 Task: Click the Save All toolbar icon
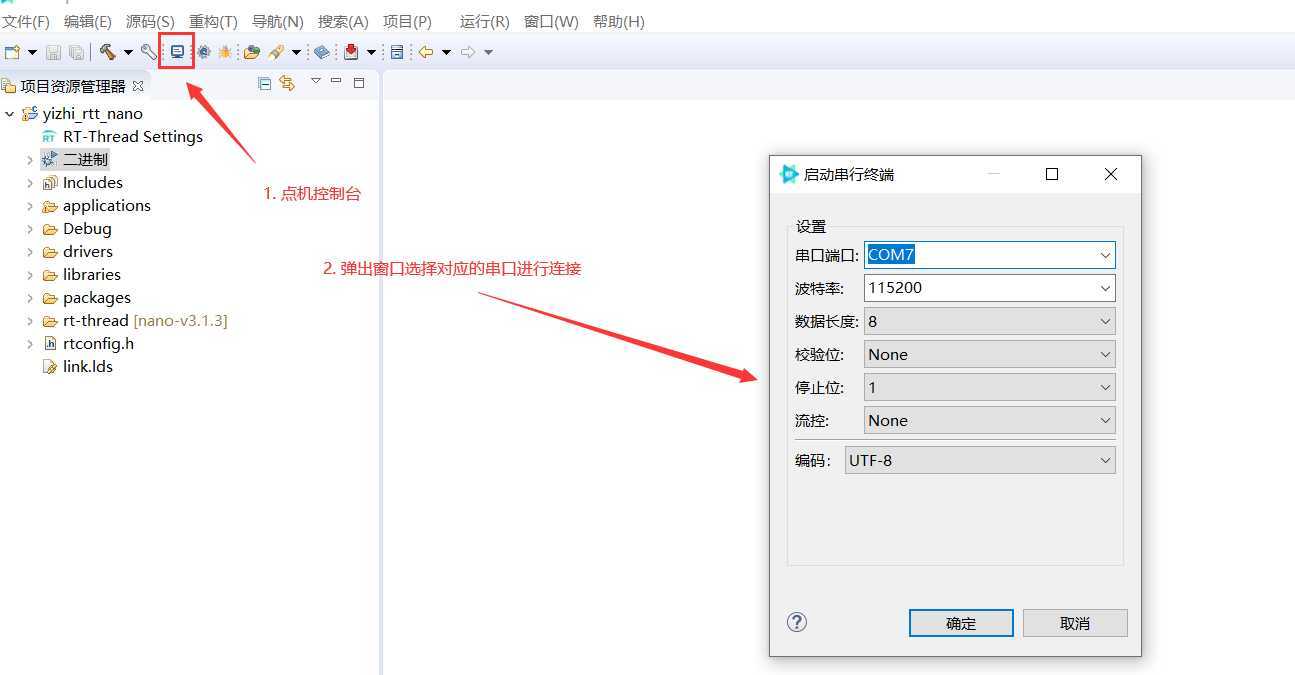click(x=76, y=52)
